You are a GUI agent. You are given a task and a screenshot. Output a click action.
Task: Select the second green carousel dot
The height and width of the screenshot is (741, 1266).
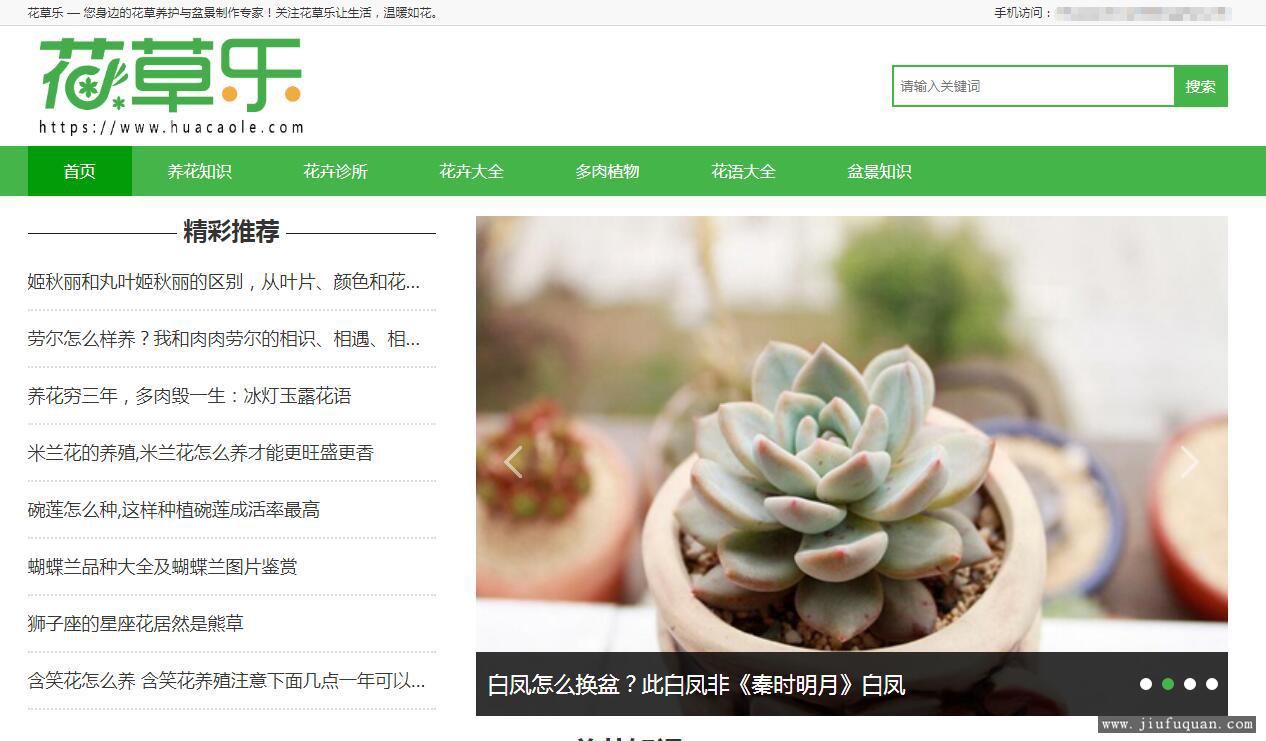coord(1168,684)
